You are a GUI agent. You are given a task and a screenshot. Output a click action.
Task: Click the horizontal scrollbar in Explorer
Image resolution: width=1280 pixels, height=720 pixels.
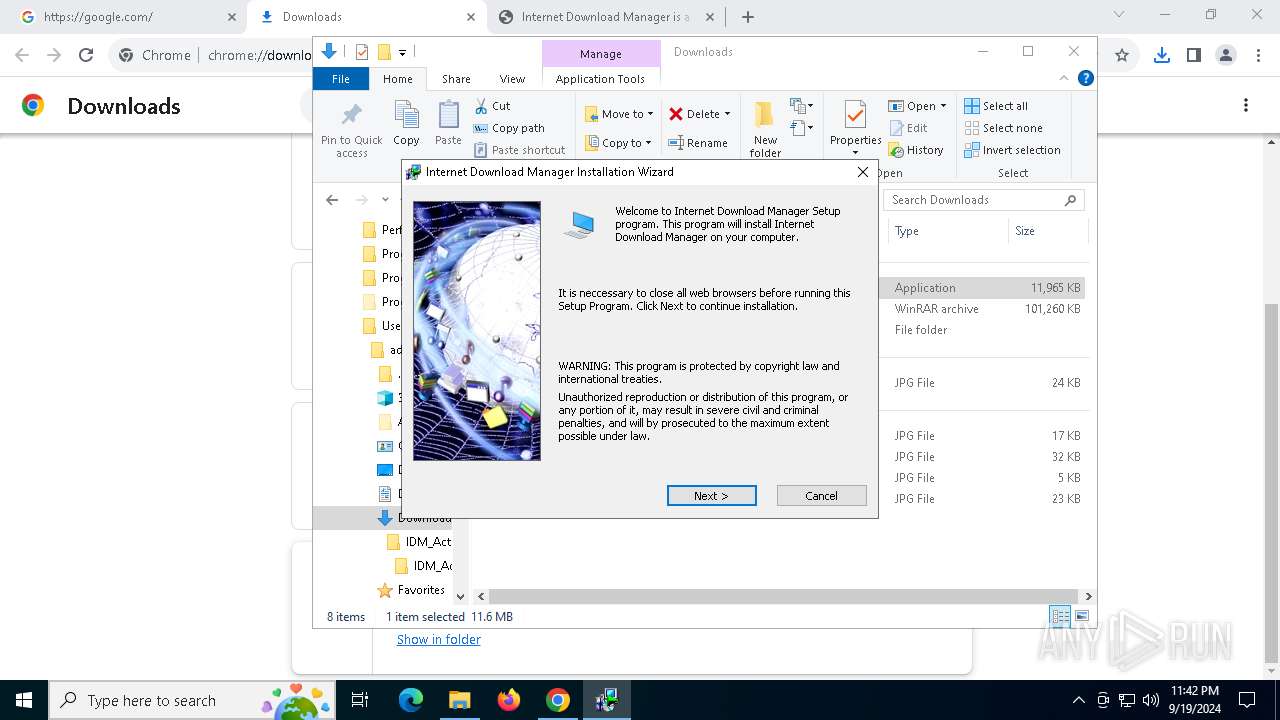(x=785, y=596)
